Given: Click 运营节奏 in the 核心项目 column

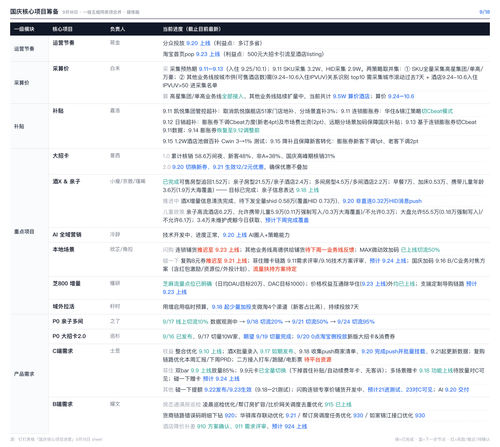Looking at the screenshot, I should point(63,43).
